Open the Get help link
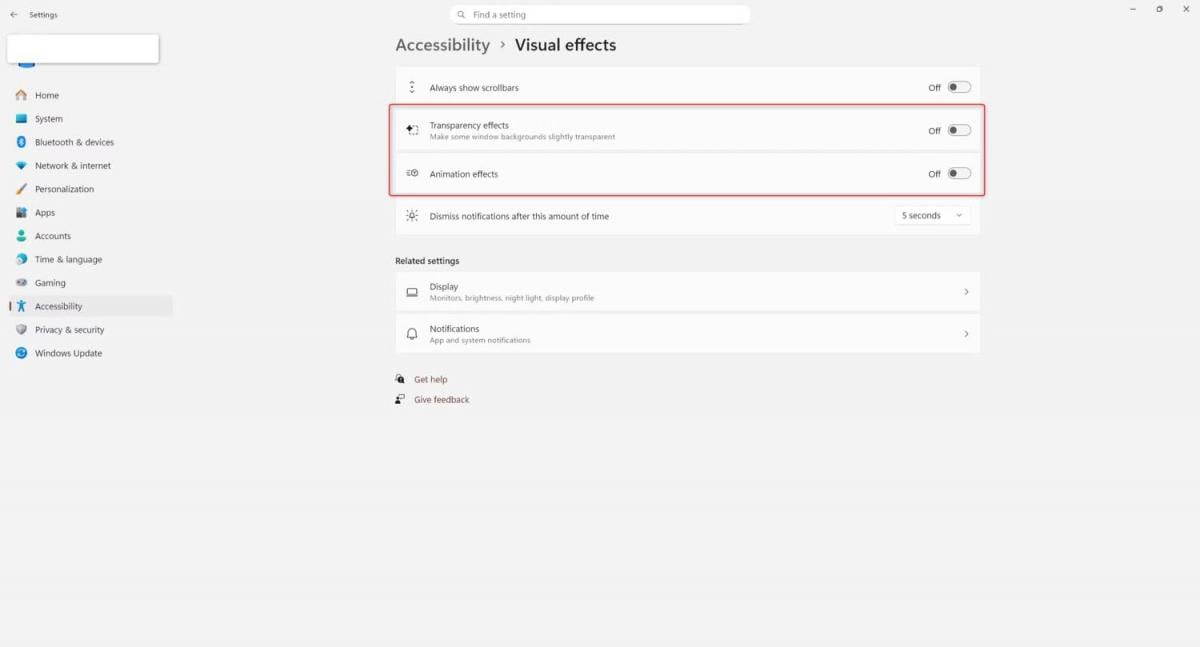 click(430, 378)
